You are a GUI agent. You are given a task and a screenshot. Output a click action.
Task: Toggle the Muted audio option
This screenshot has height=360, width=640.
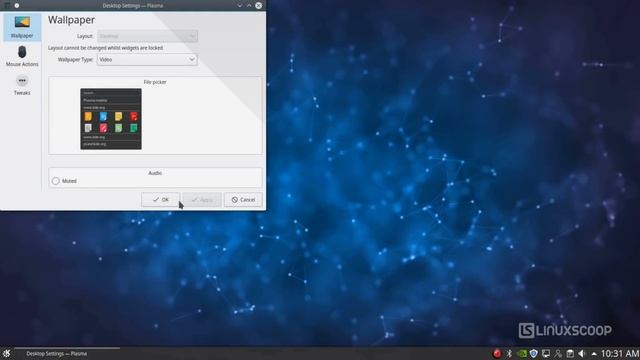click(x=64, y=181)
